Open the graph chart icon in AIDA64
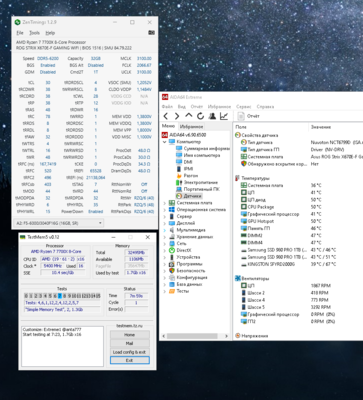This screenshot has height=400, width=363. (x=224, y=116)
